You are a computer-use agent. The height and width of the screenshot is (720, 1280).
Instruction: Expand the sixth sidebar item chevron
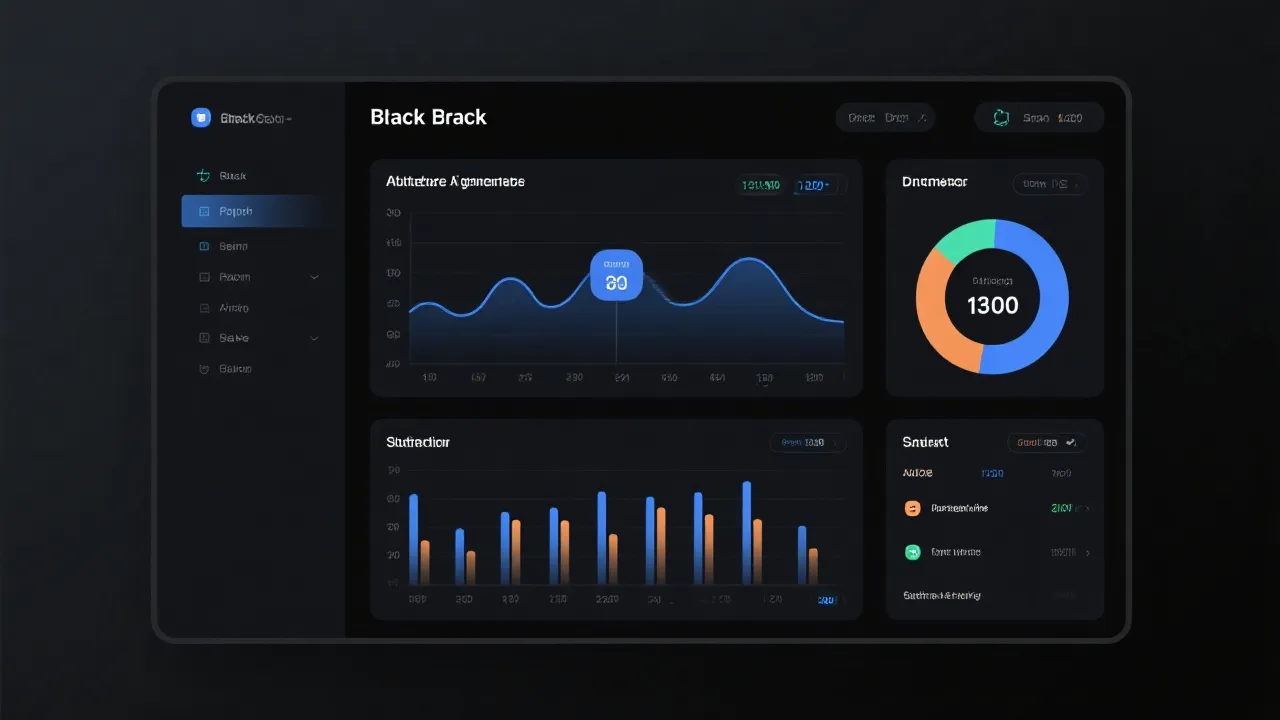coord(315,339)
